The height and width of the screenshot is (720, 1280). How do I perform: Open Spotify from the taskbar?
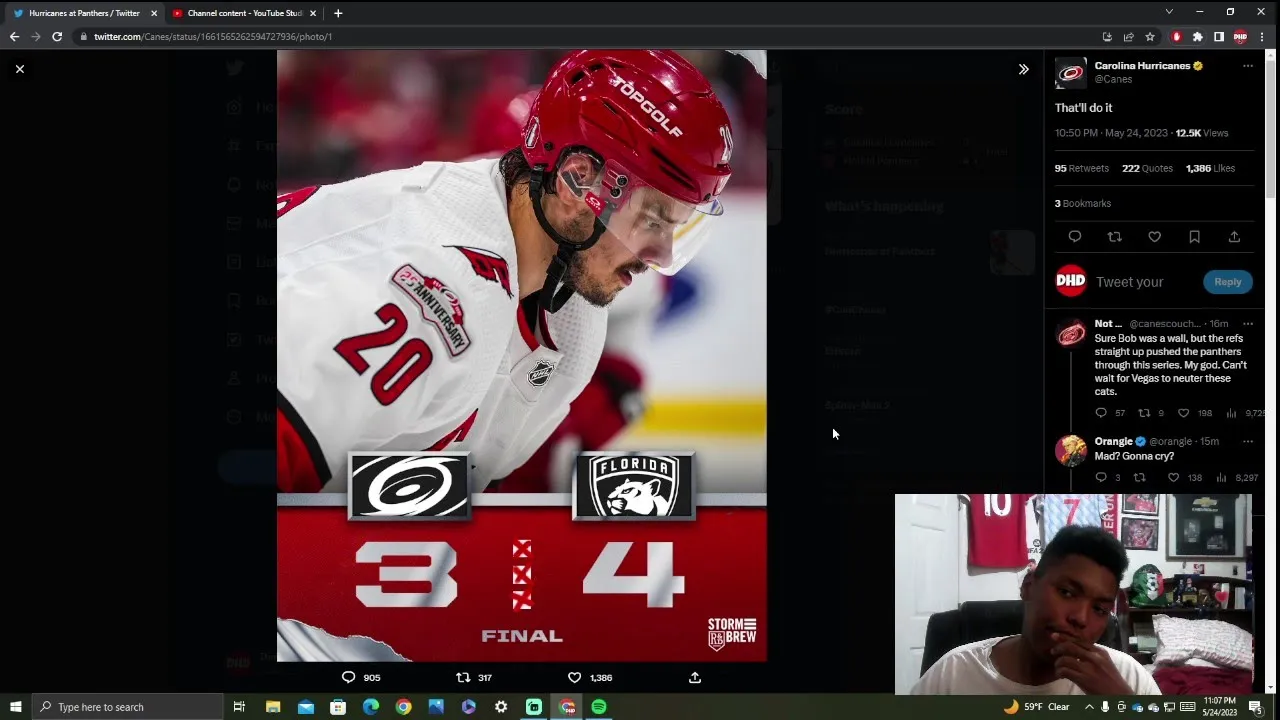coord(599,707)
